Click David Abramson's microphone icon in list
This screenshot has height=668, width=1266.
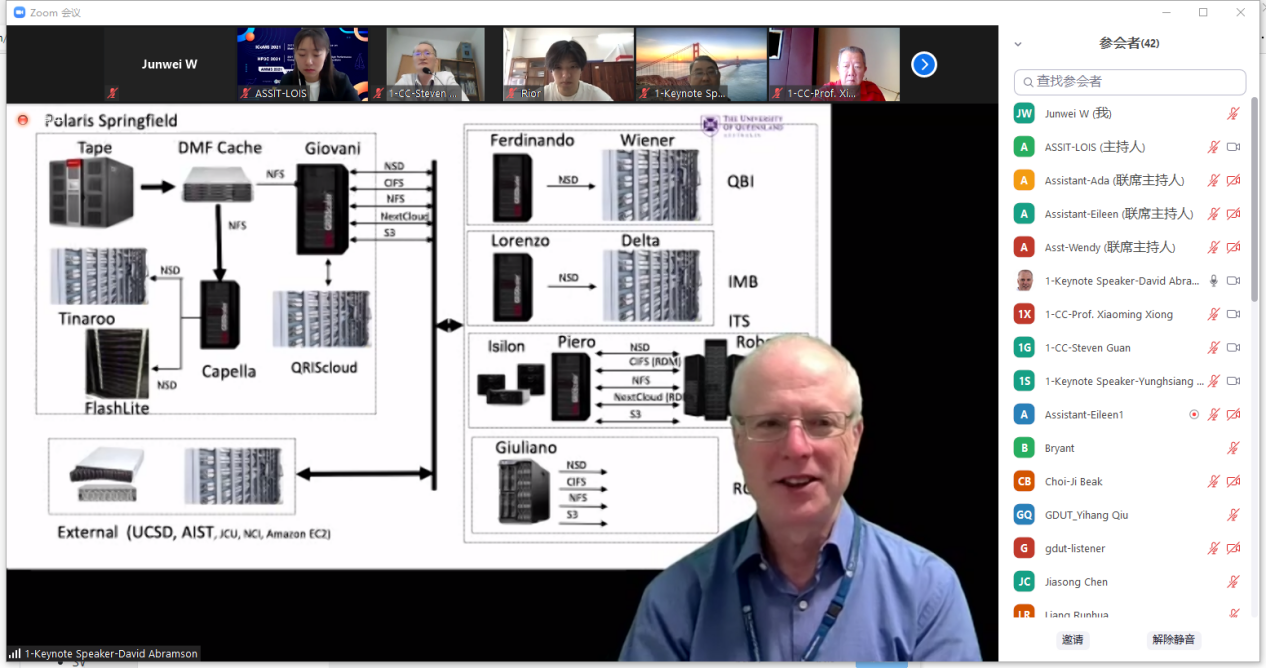click(x=1214, y=281)
